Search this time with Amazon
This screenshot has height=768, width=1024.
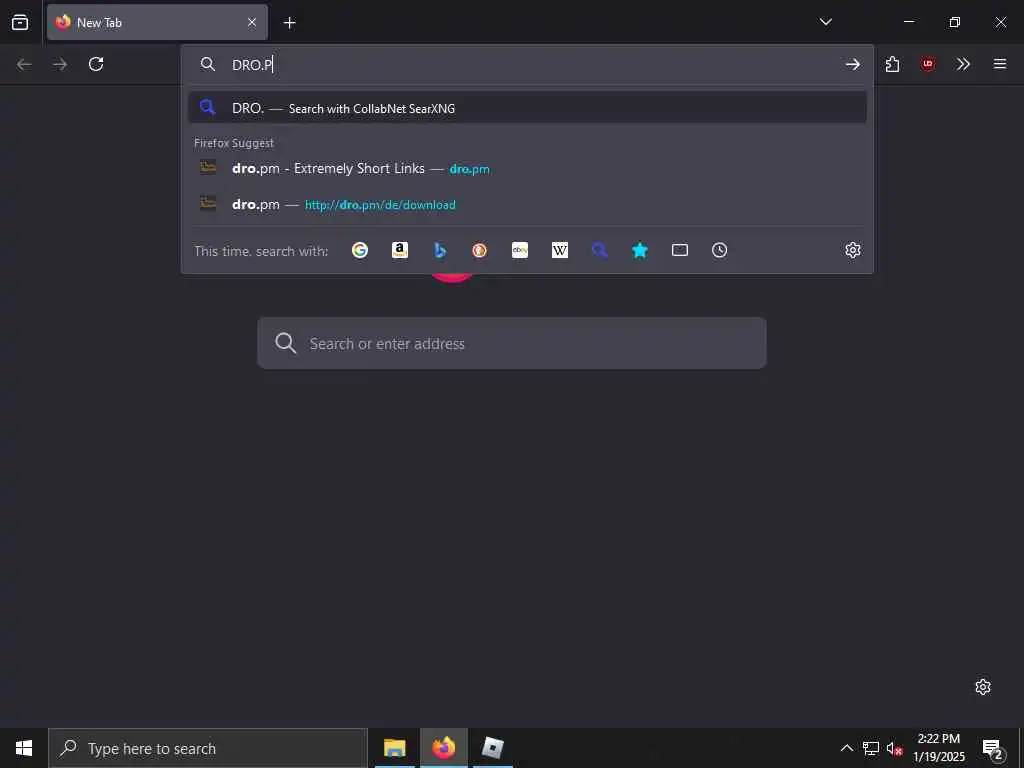[x=400, y=250]
